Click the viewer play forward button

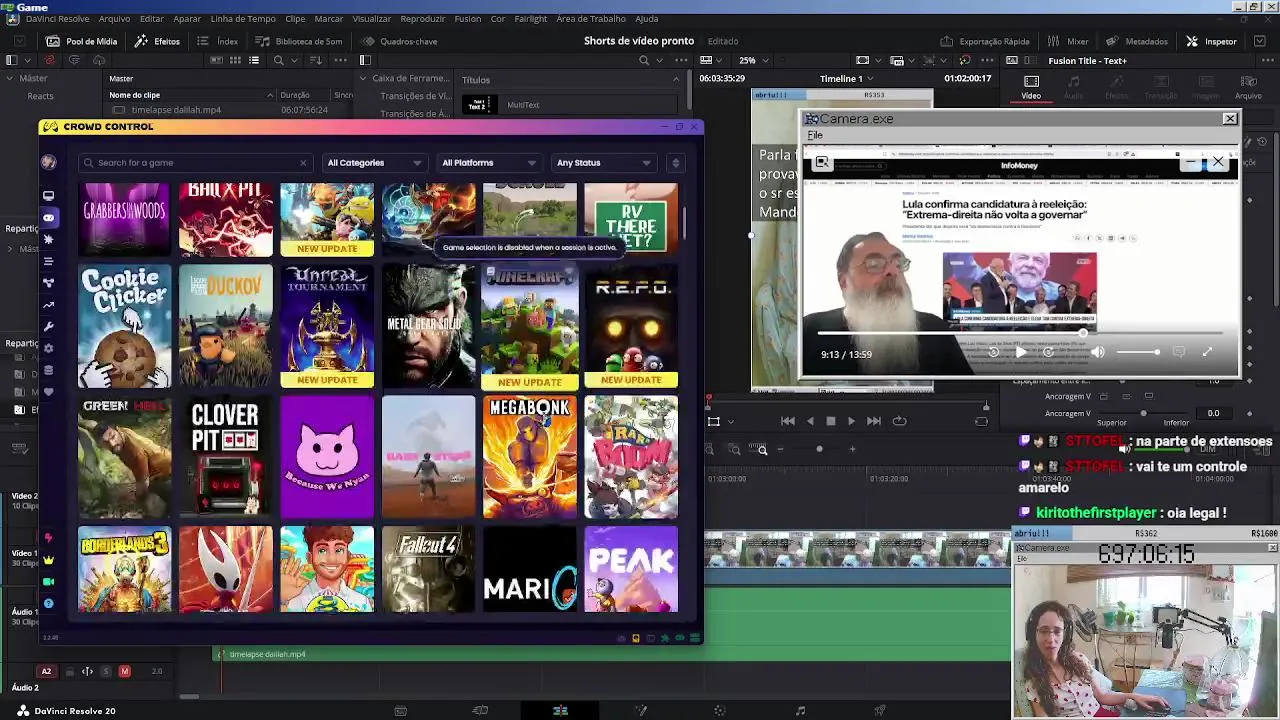[851, 421]
